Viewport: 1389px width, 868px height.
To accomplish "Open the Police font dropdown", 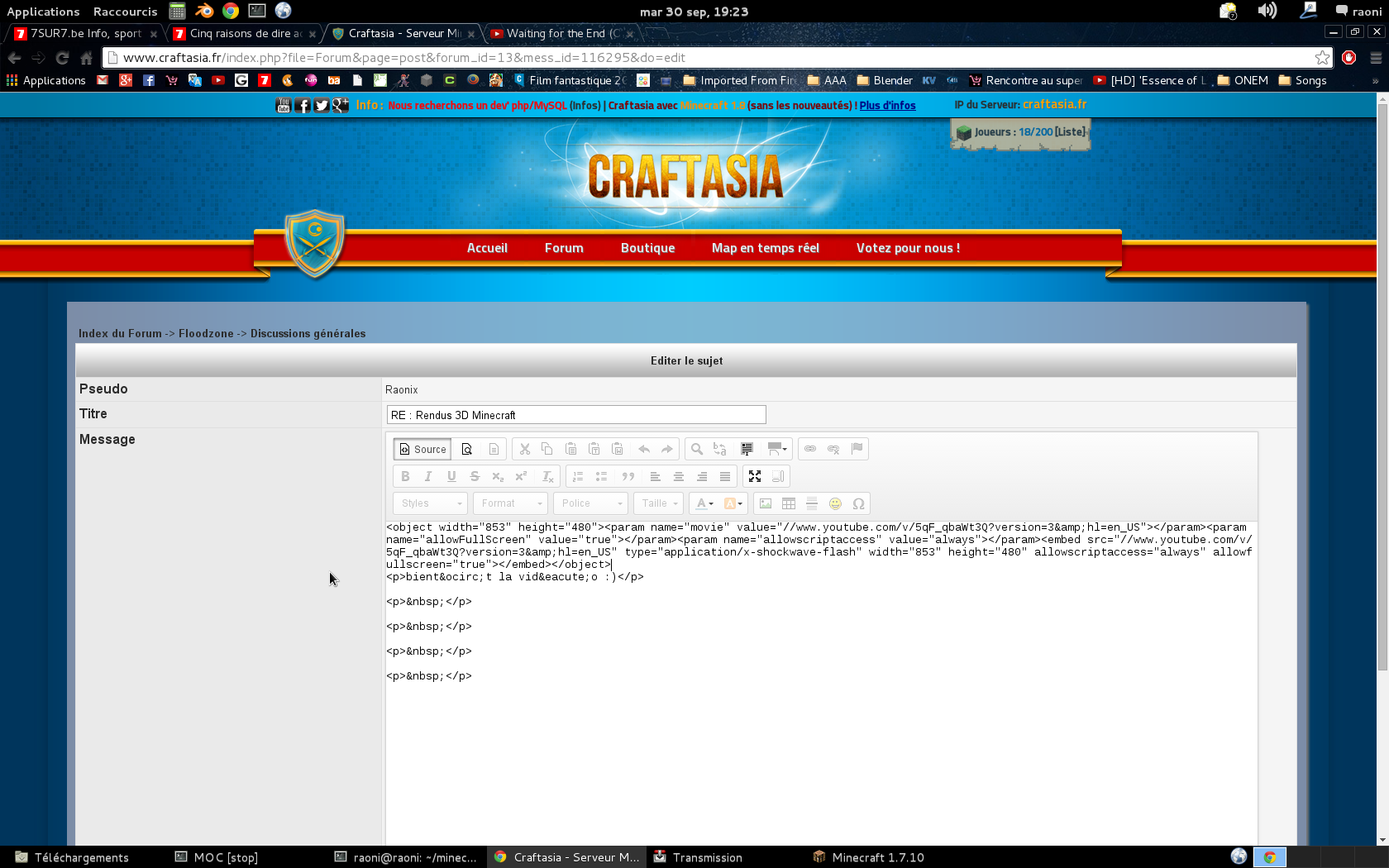I will click(590, 503).
